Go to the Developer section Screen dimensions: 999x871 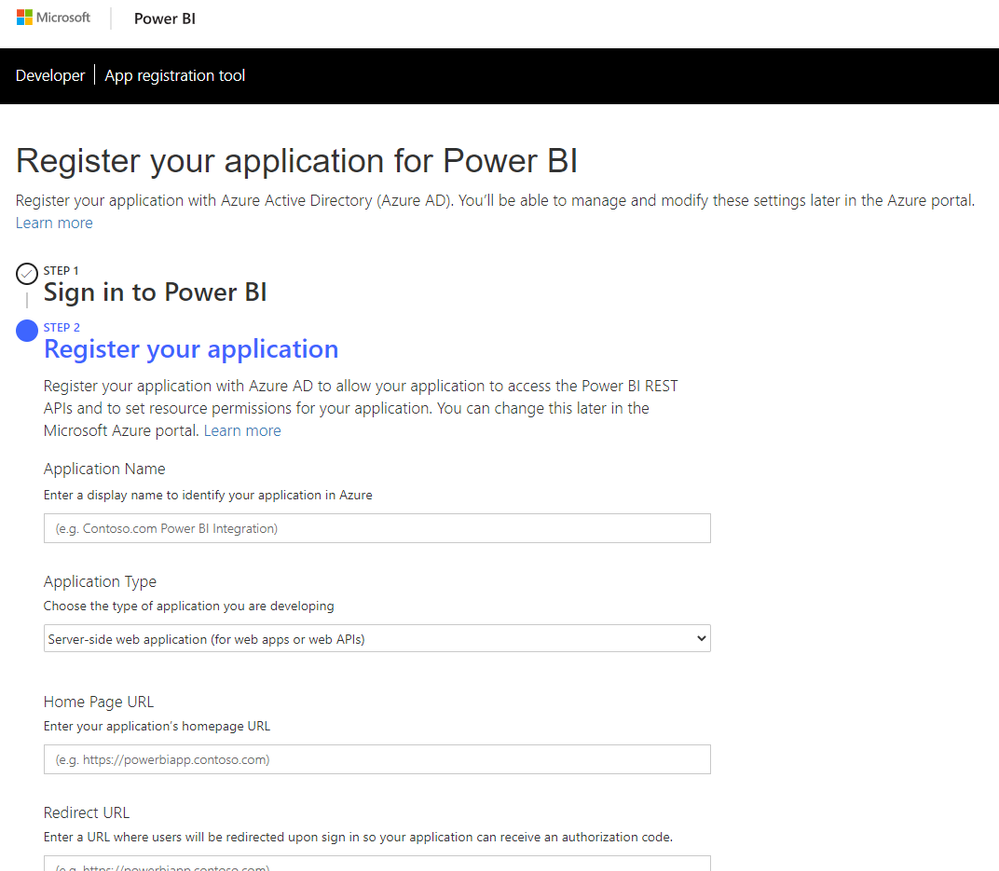(50, 75)
